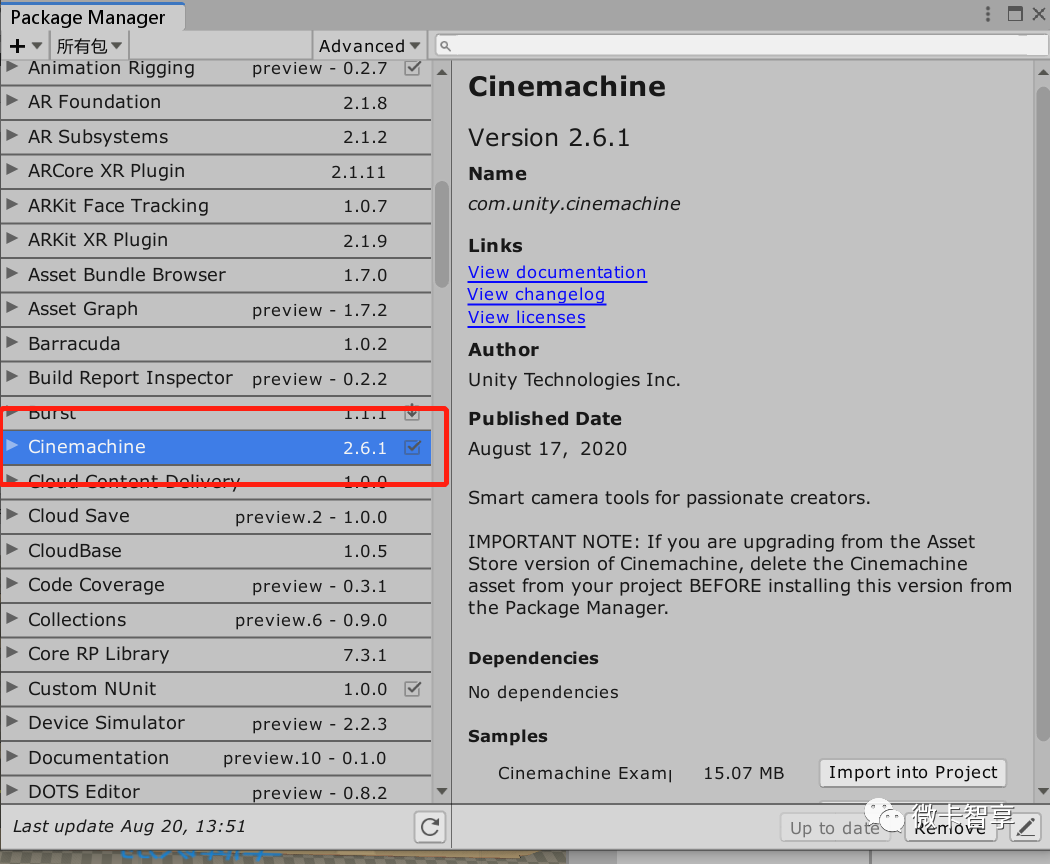Screen dimensions: 1050x864
Task: Click the Version 2.6.1 heading text
Action: 549,137
